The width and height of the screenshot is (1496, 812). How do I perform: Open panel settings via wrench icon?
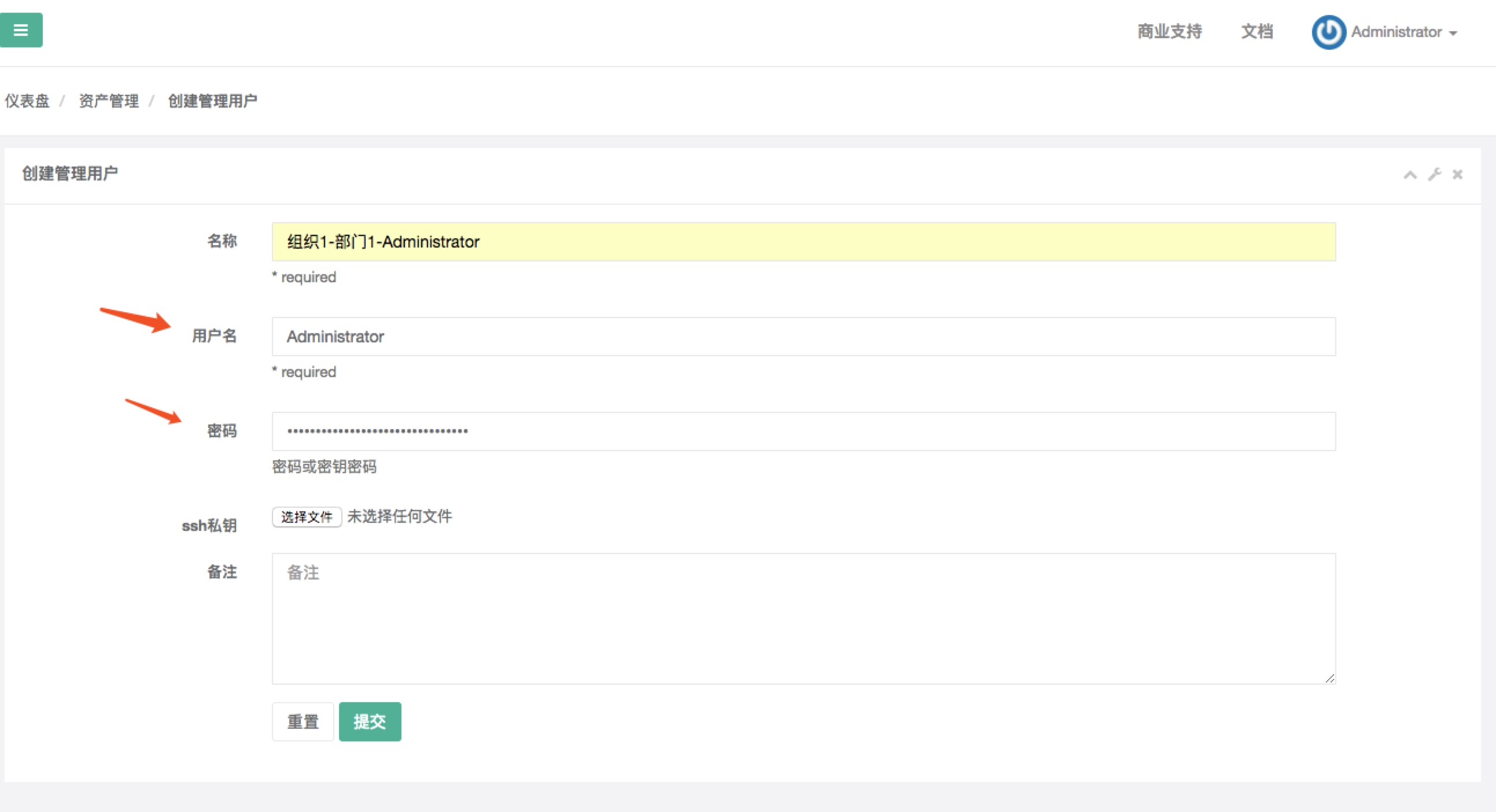coord(1435,174)
